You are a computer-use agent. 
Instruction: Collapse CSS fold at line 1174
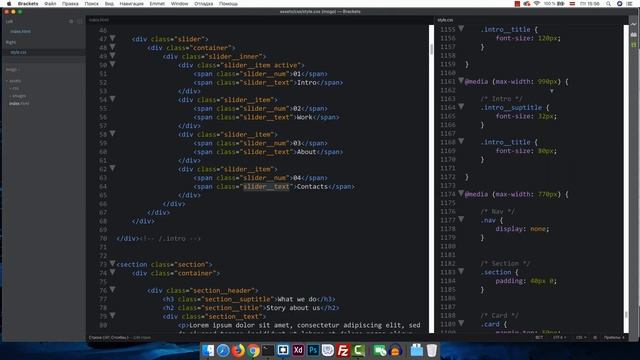coord(461,193)
